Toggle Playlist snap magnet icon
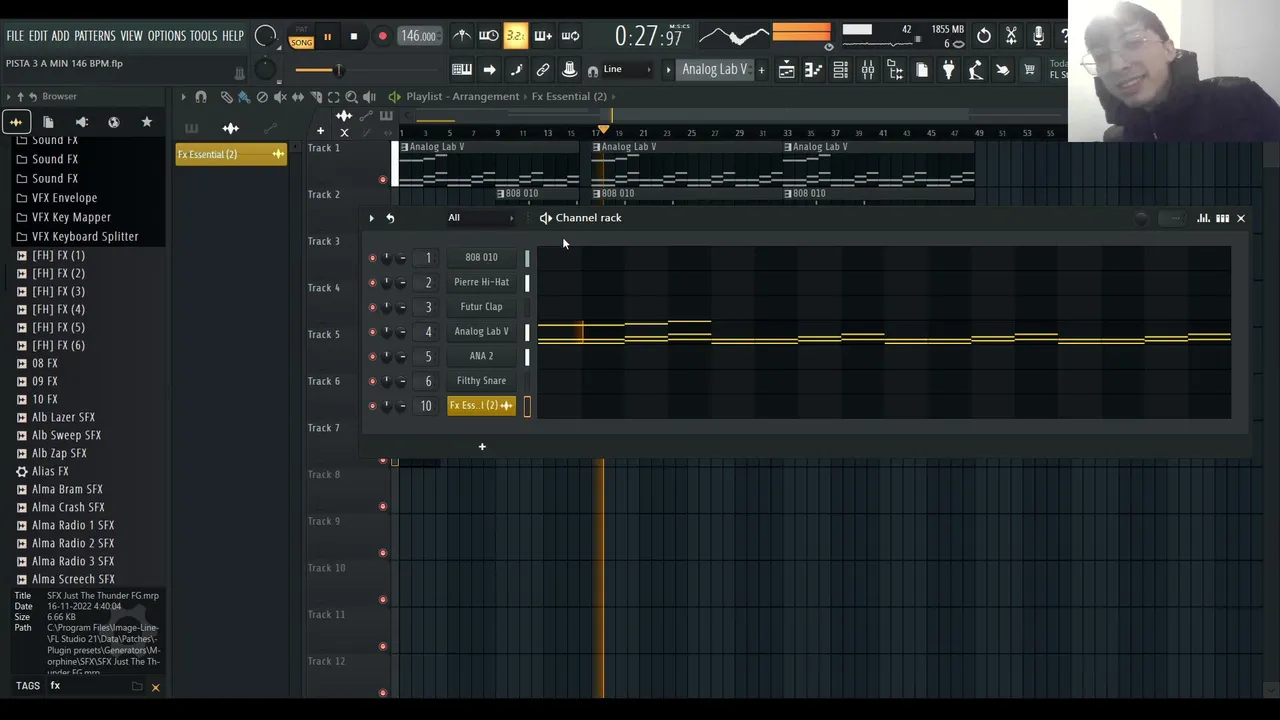The height and width of the screenshot is (720, 1280). tap(200, 97)
